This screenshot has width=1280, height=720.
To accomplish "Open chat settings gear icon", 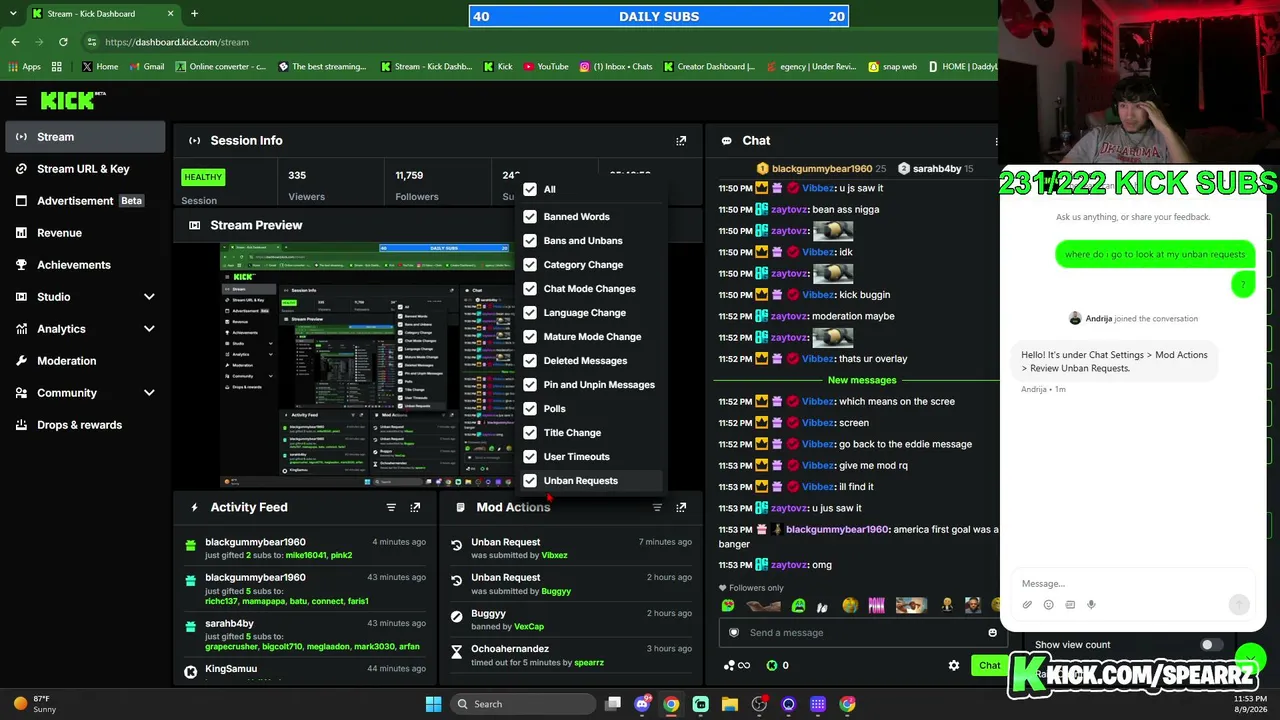I will [954, 665].
